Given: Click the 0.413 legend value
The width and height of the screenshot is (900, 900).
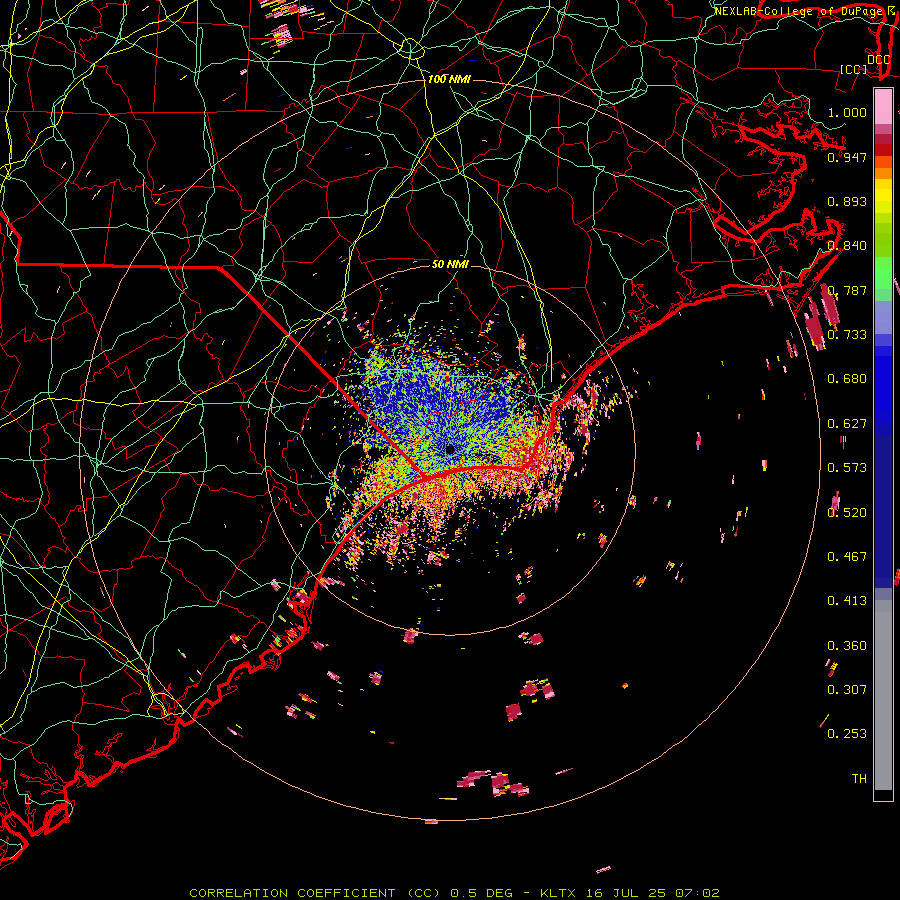Looking at the screenshot, I should tap(847, 601).
